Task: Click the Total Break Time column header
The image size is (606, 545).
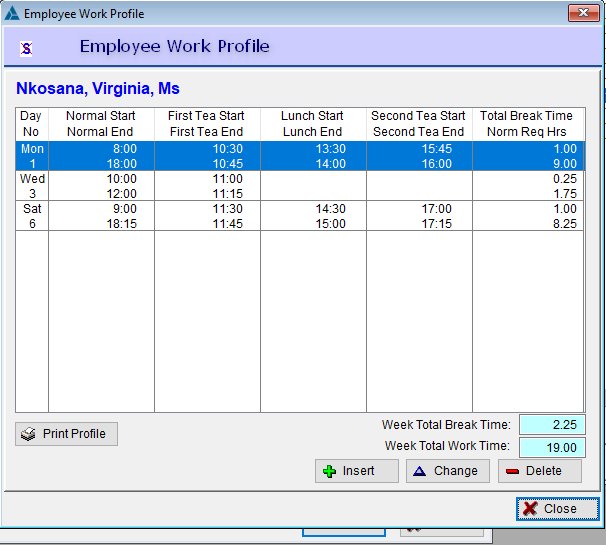Action: point(527,123)
